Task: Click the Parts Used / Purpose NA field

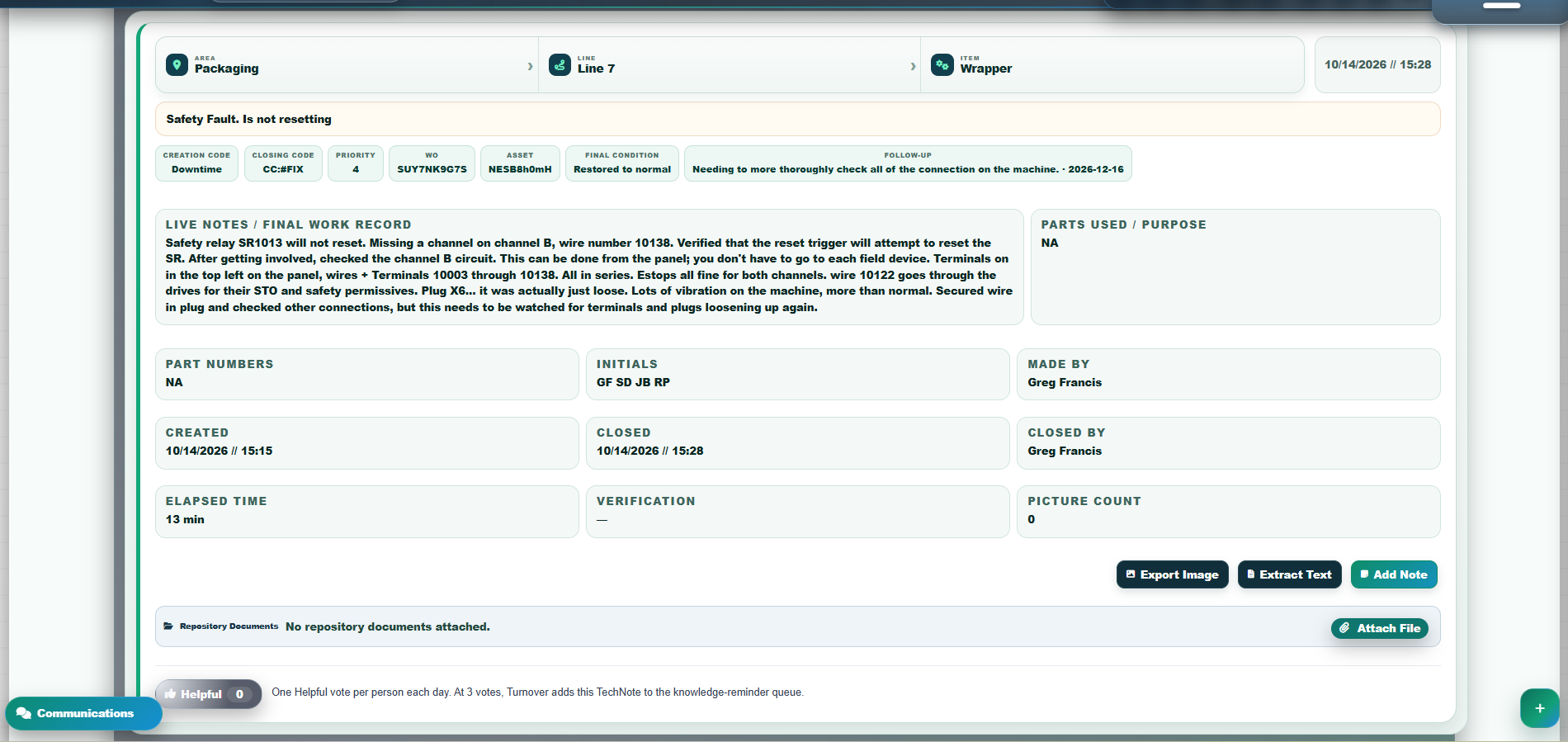Action: click(1235, 267)
